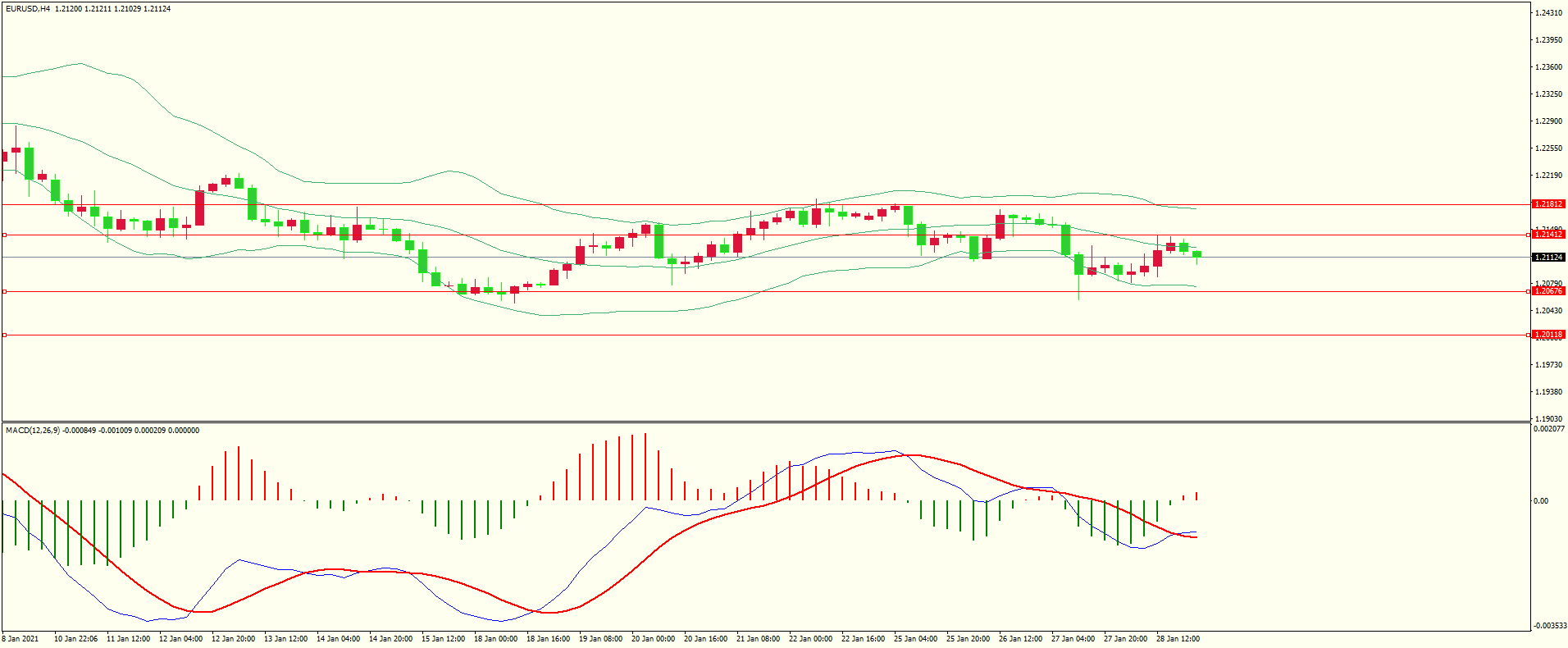Viewport: 1568px width, 648px height.
Task: Select the red 1.21412 price level tag
Action: 1548,235
